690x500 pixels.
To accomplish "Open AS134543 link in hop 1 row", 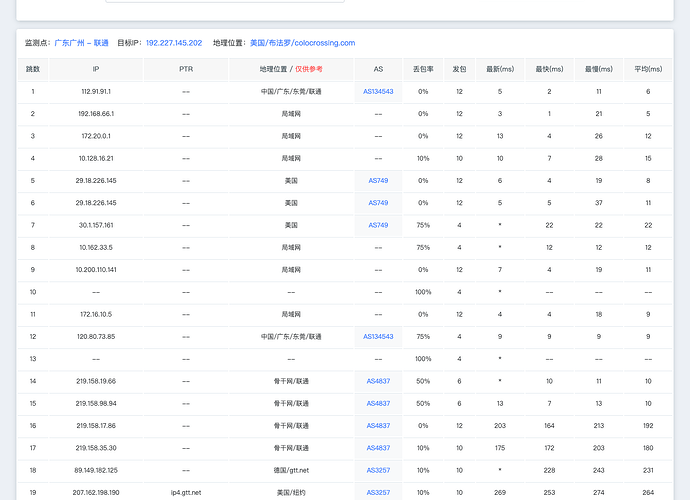I will click(x=378, y=92).
